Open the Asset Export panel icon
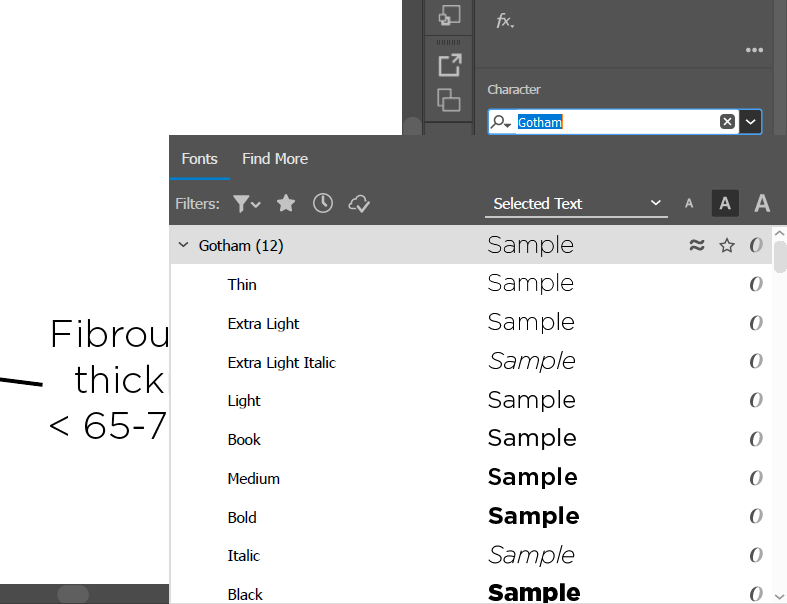This screenshot has width=787, height=604. pyautogui.click(x=449, y=65)
